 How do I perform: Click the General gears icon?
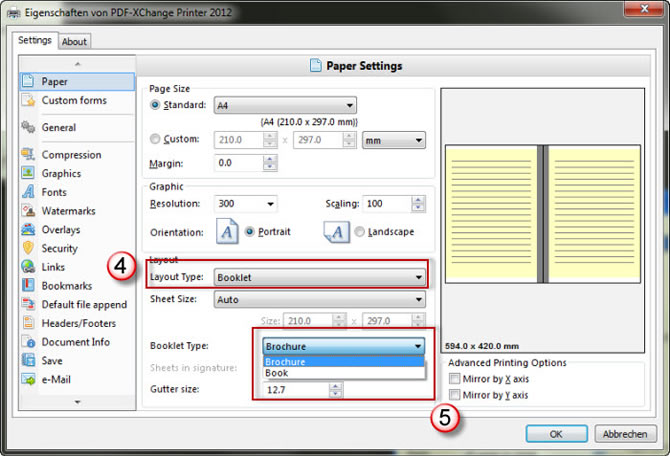tap(28, 127)
